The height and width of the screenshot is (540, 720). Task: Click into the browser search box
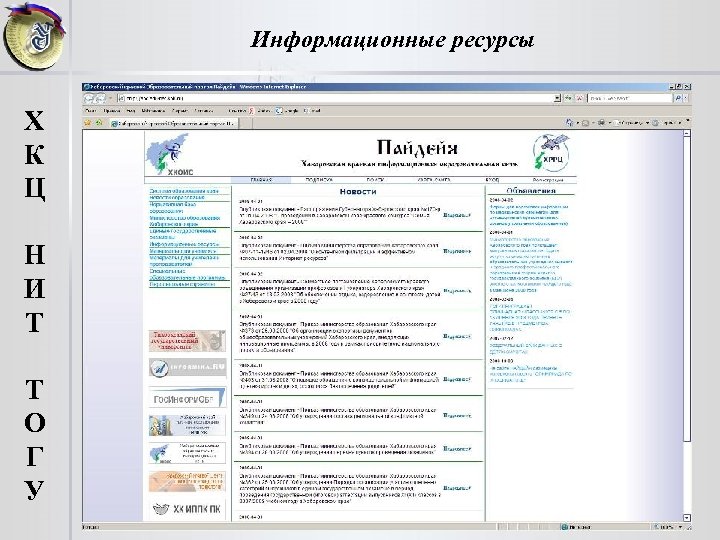click(630, 98)
